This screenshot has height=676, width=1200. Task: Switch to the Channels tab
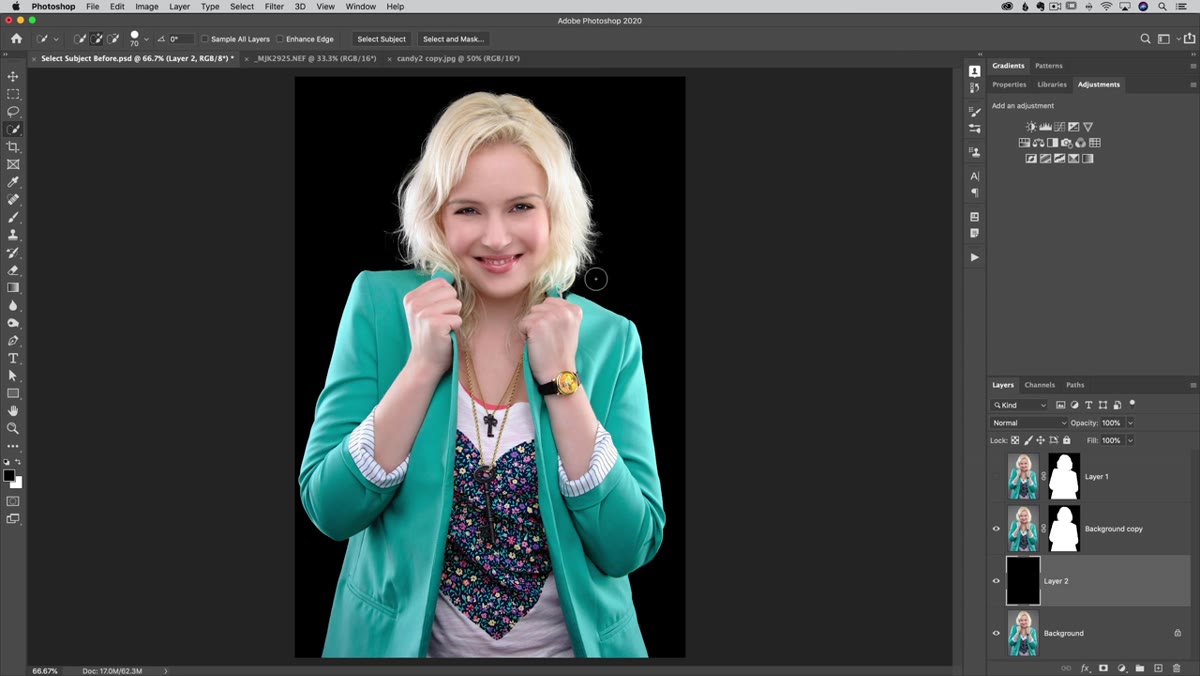1039,385
